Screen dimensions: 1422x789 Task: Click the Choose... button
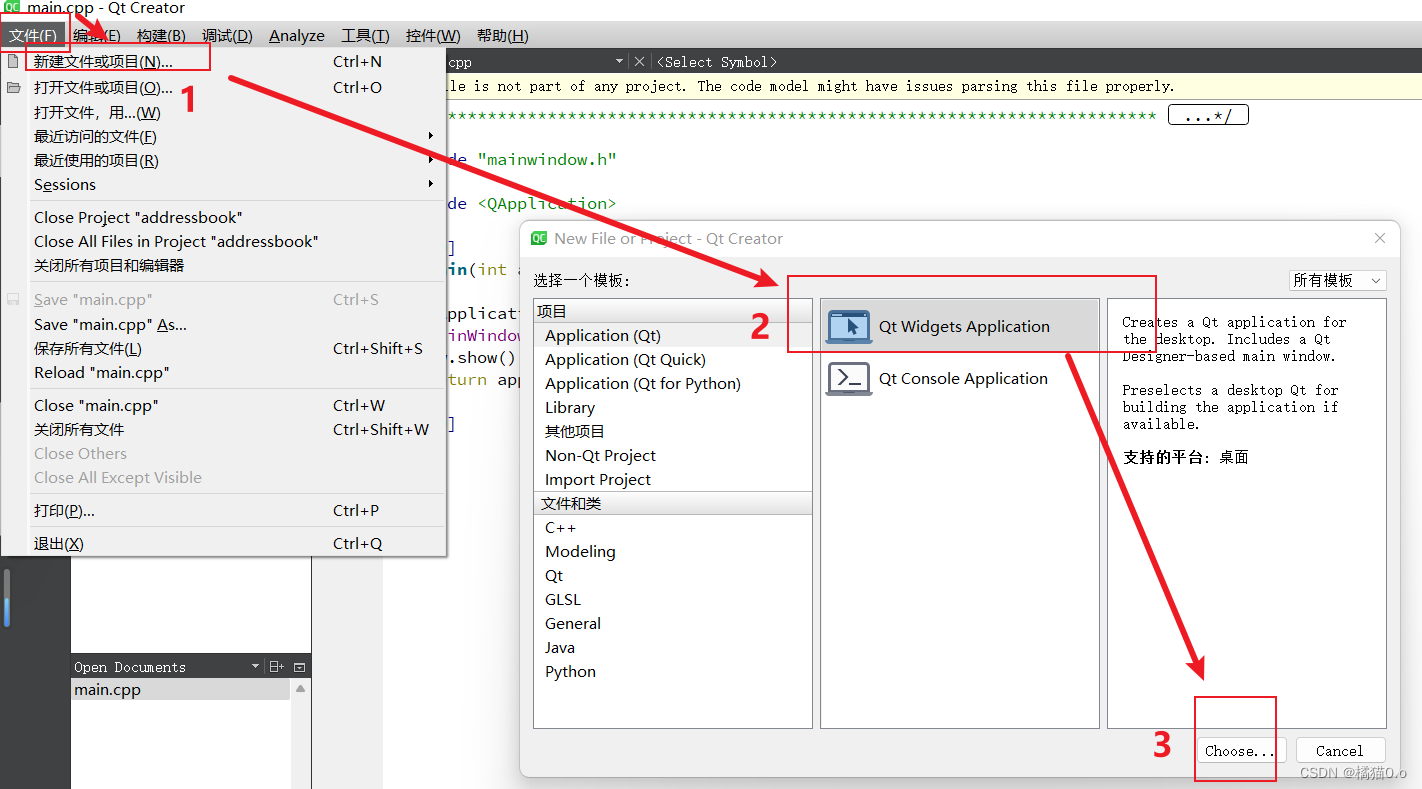[1240, 751]
